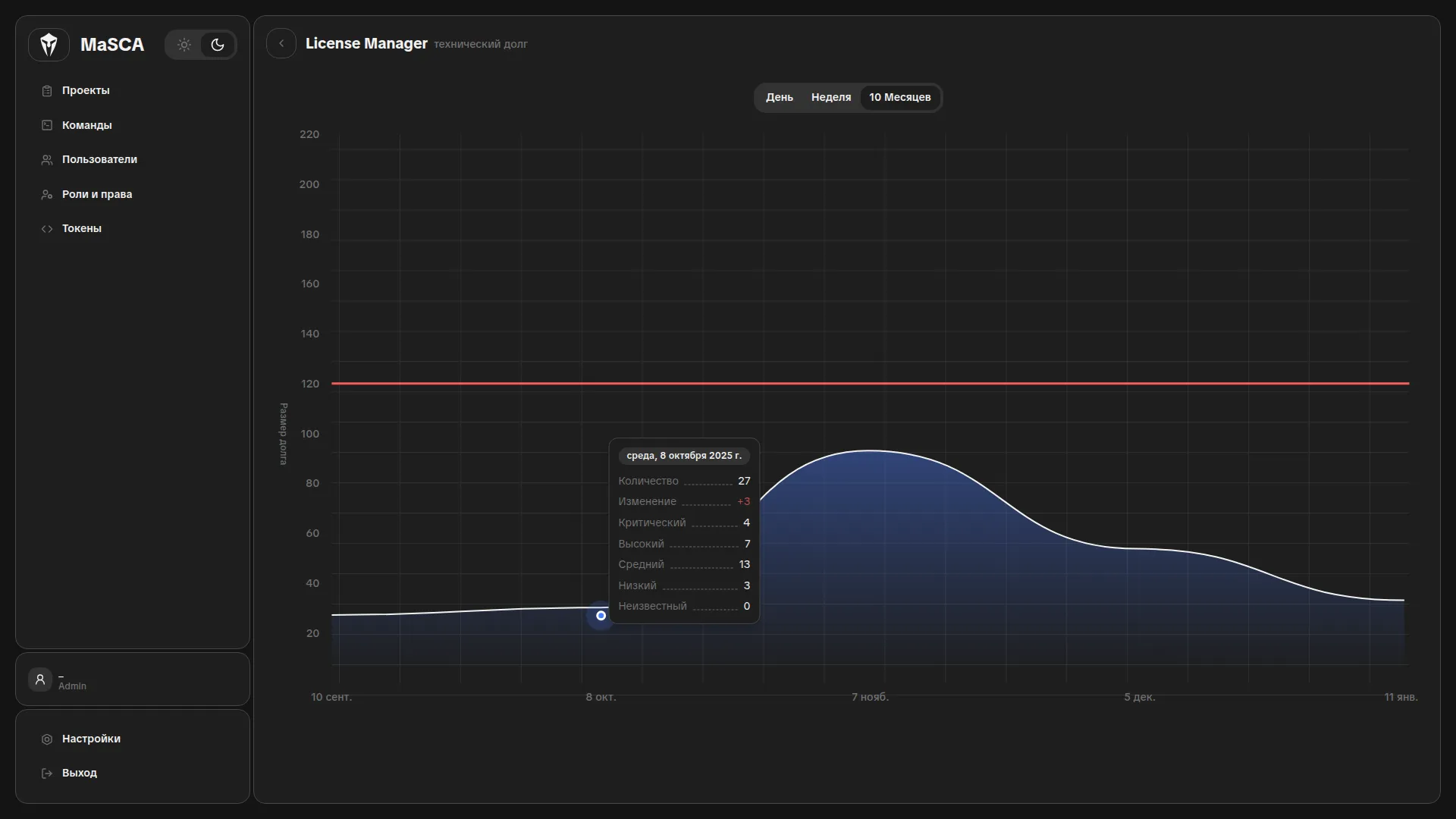1456x819 pixels.
Task: Select the День time range
Action: [779, 98]
